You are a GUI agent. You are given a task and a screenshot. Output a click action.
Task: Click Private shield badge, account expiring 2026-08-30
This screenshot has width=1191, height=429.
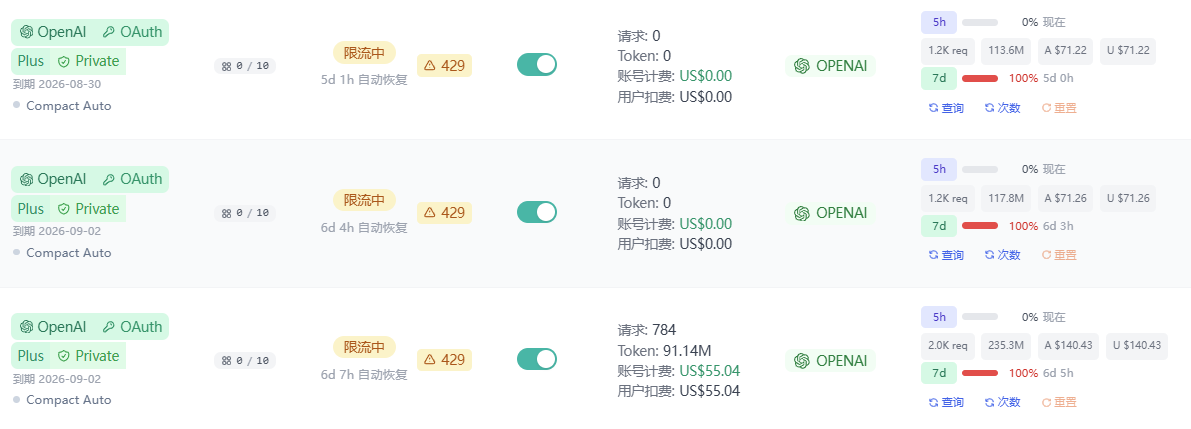click(x=88, y=62)
